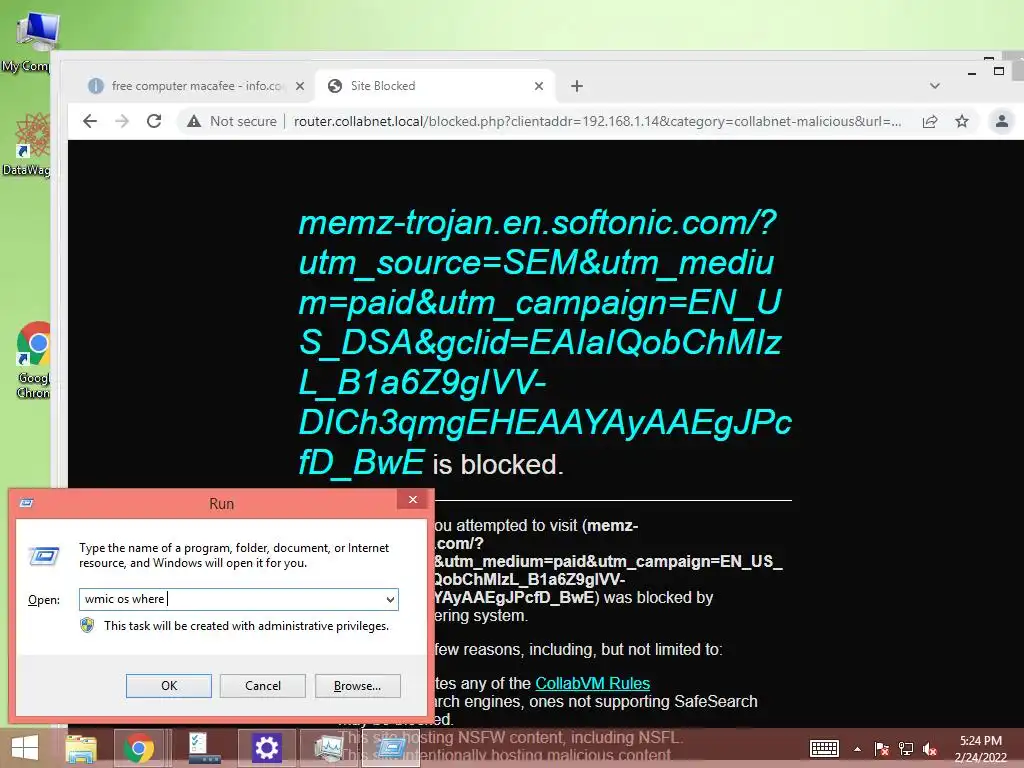Click the blocked memz-trojan URL text
This screenshot has height=768, width=1024.
[544, 342]
